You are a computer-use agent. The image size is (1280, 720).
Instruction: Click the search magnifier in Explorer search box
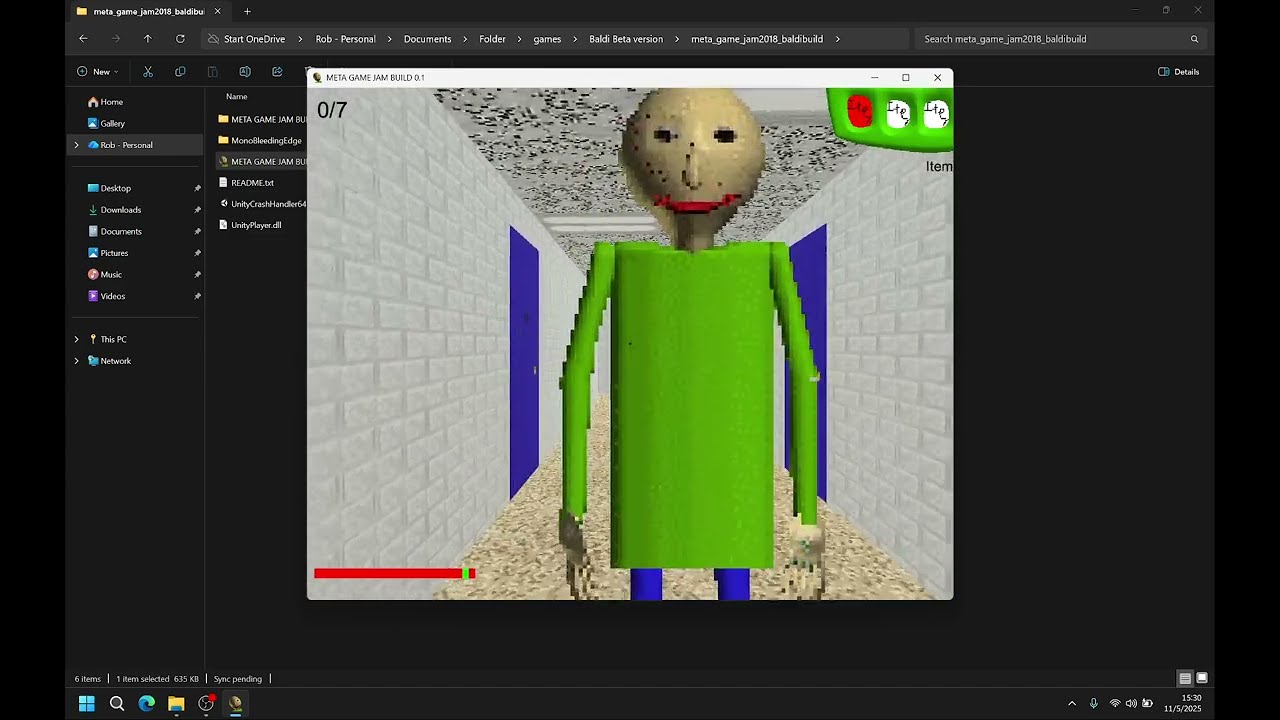[x=1194, y=39]
